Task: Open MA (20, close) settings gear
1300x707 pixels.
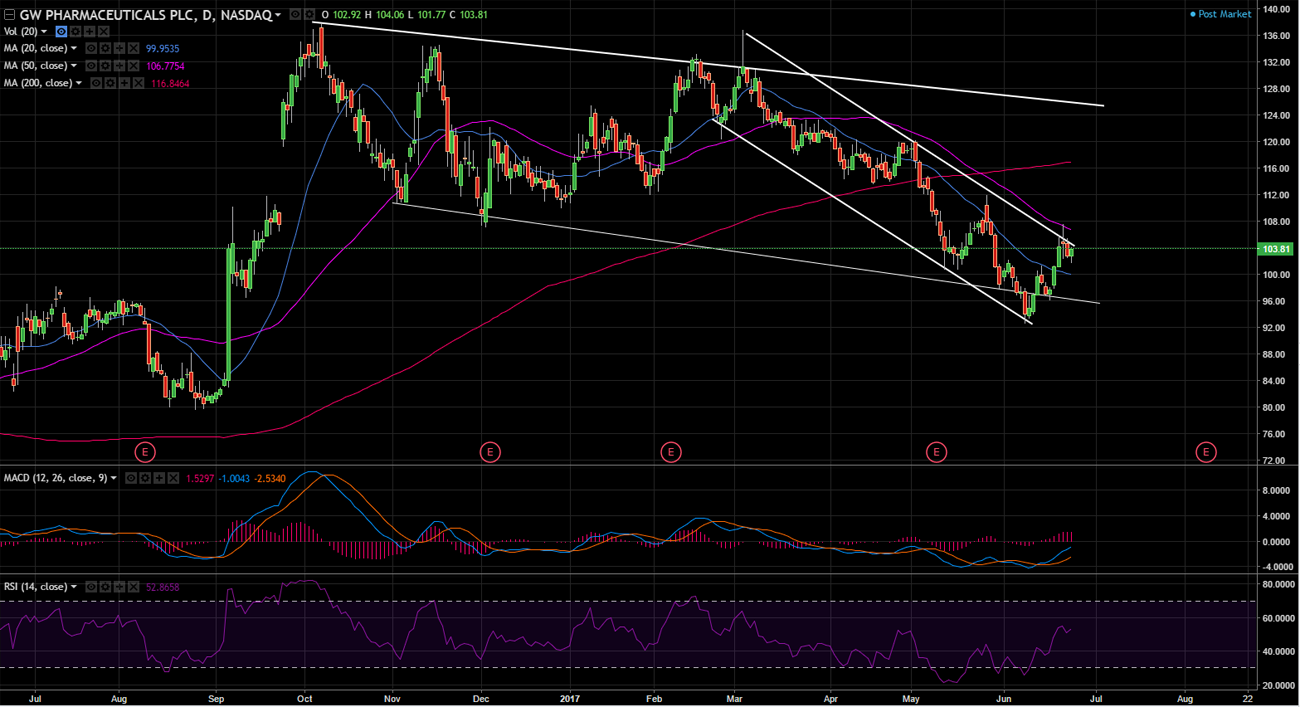Action: click(105, 48)
